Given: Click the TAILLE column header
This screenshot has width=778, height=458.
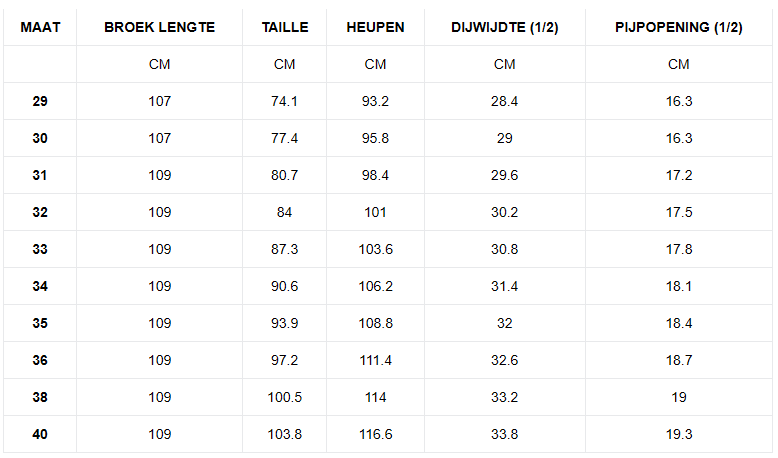Looking at the screenshot, I should point(285,27).
